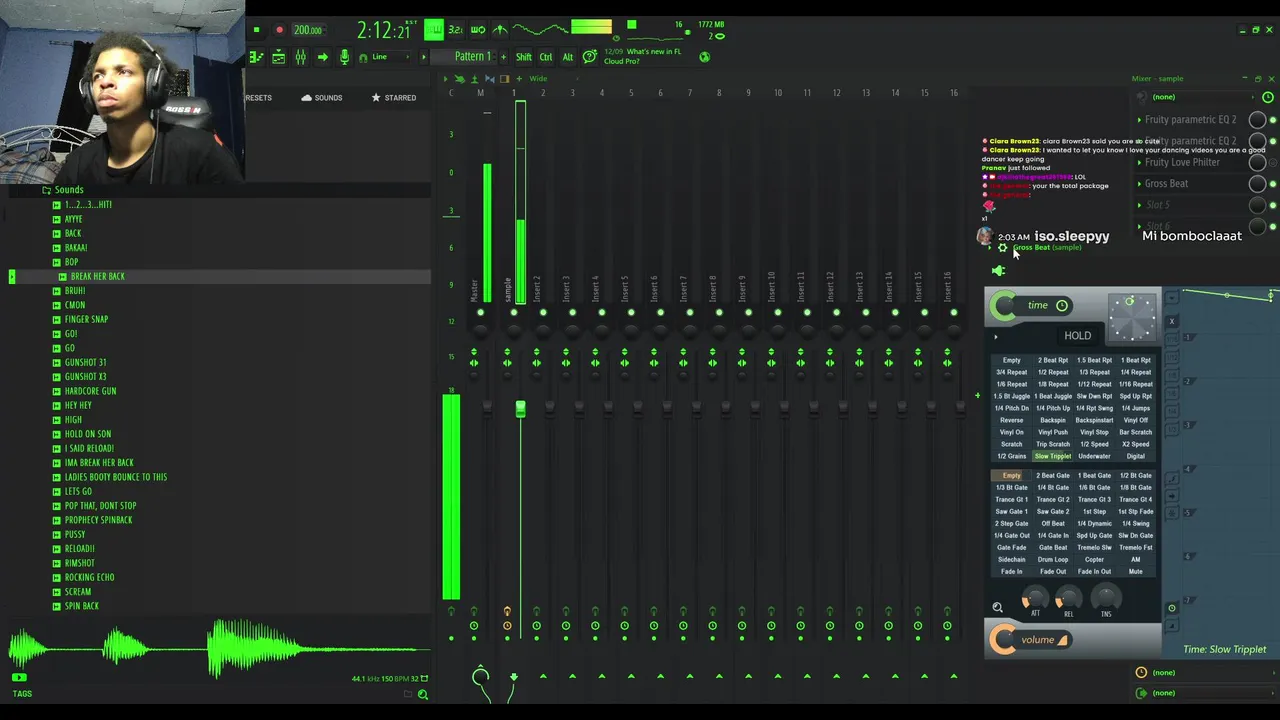This screenshot has width=1280, height=720.
Task: Click the Shift modifier button
Action: coord(524,57)
